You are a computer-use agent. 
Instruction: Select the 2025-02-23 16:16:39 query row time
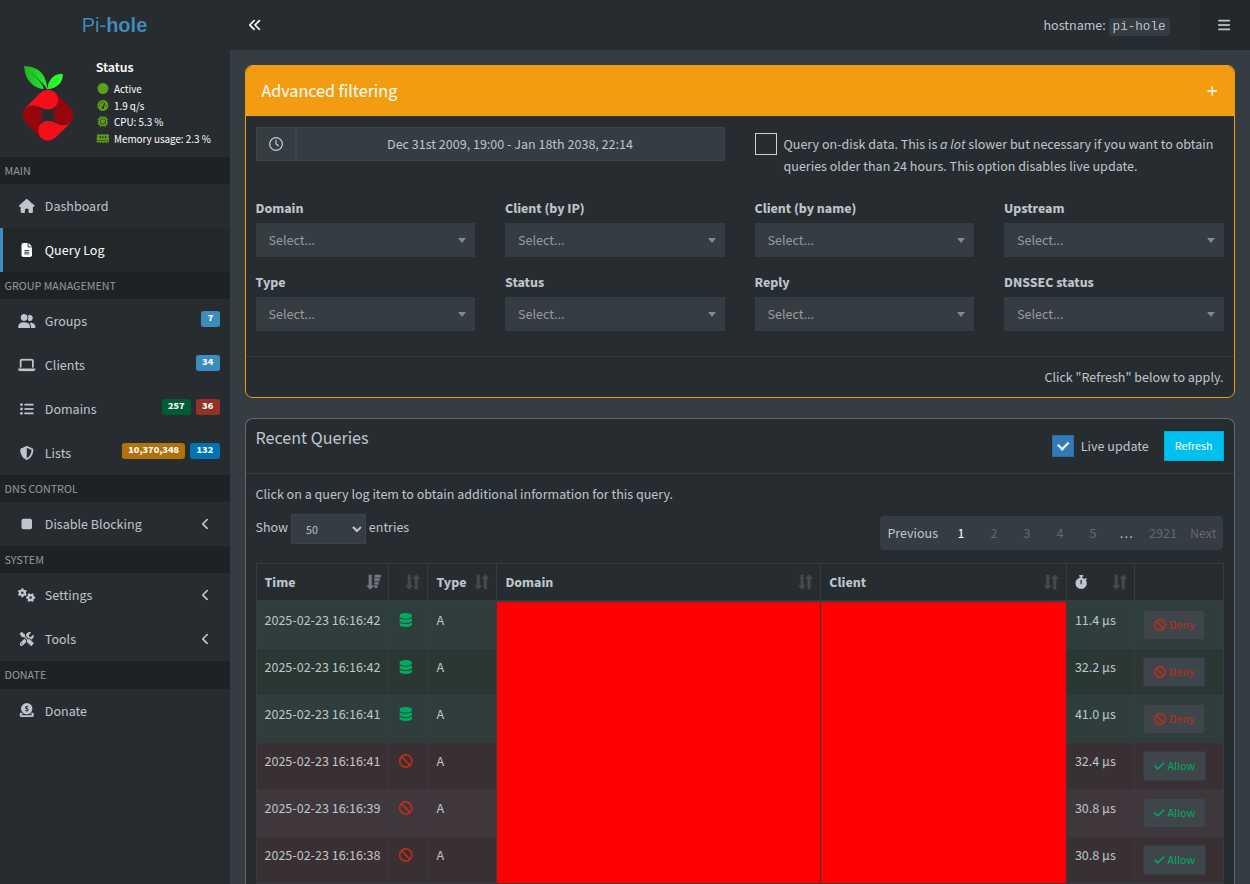pyautogui.click(x=322, y=808)
